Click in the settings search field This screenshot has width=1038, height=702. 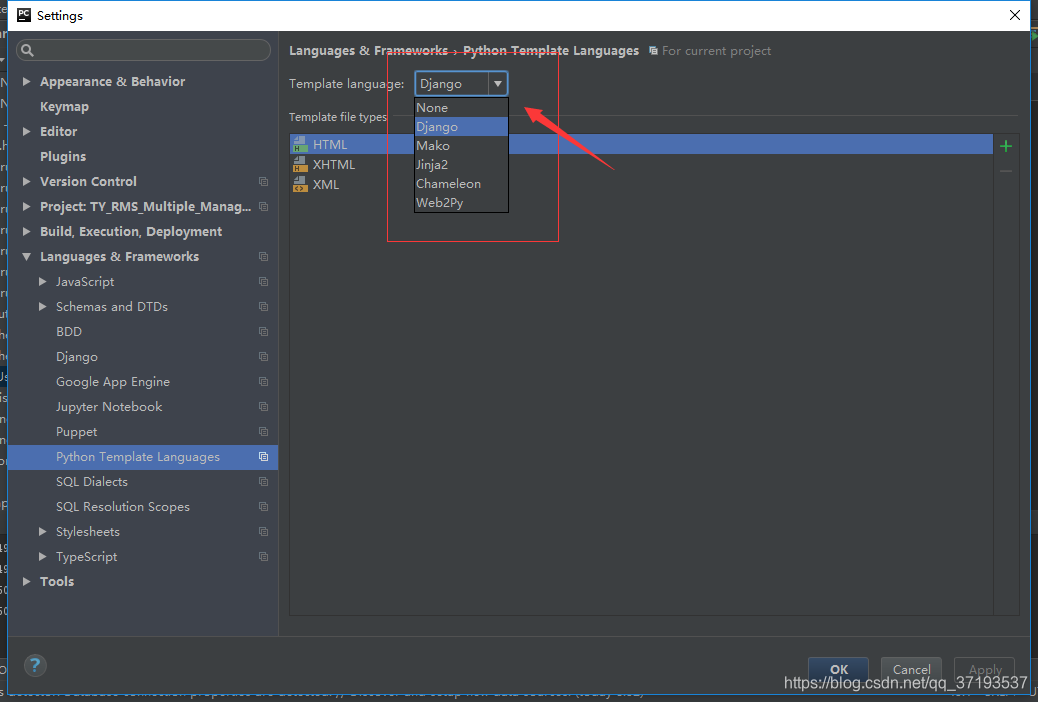tap(144, 50)
